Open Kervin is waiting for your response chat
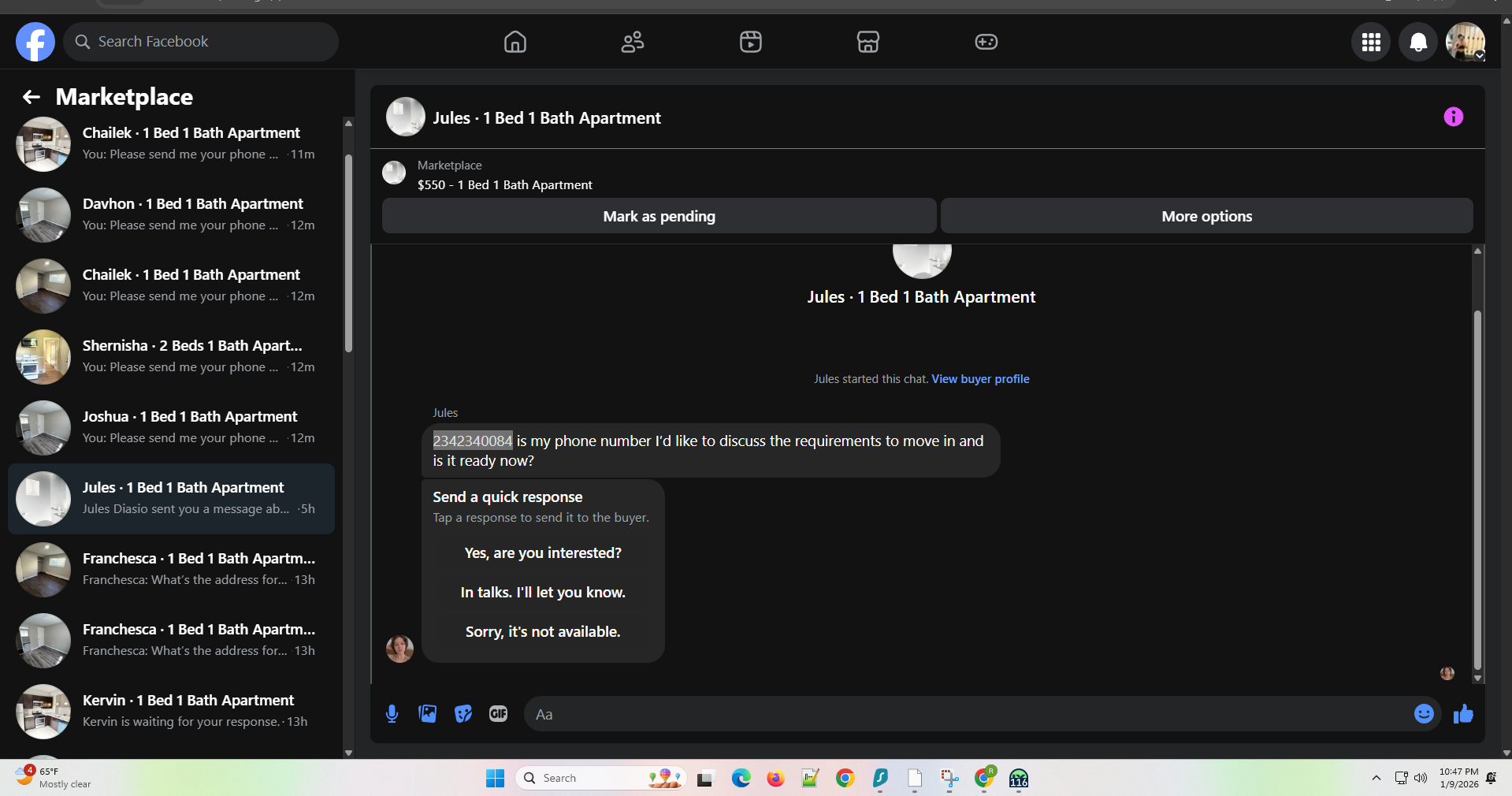This screenshot has width=1512, height=796. click(x=171, y=712)
